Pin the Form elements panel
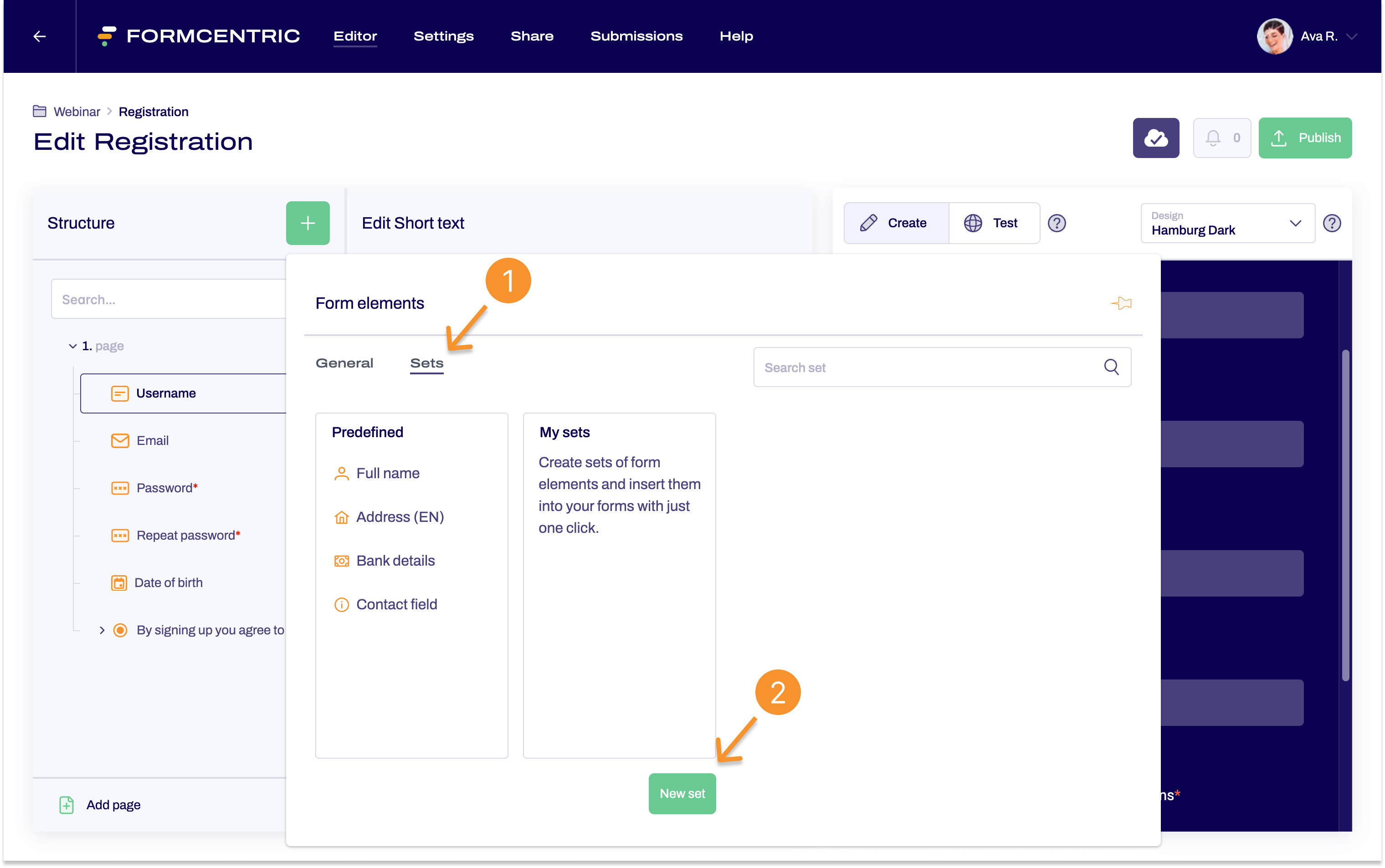Image resolution: width=1385 pixels, height=868 pixels. click(1122, 303)
